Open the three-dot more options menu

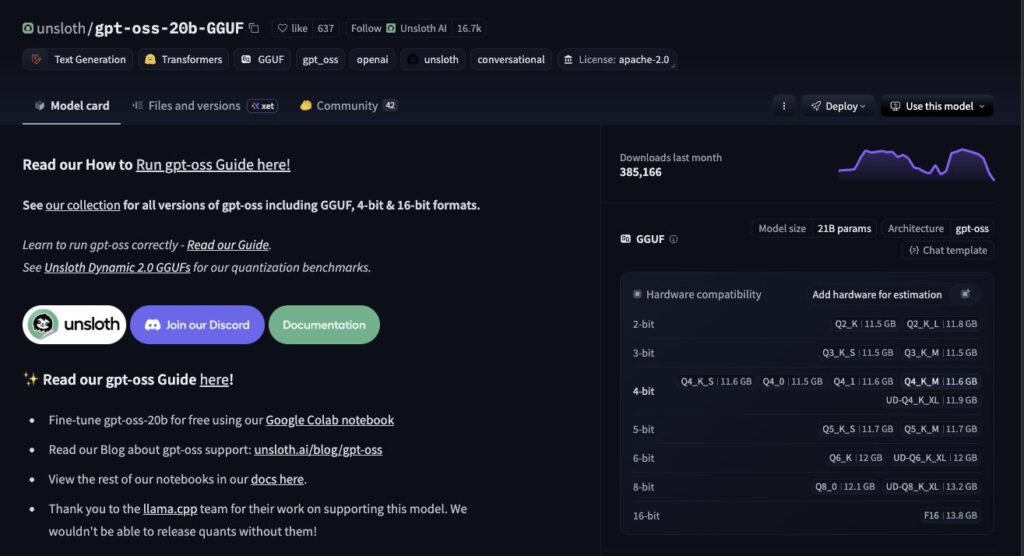(x=784, y=106)
